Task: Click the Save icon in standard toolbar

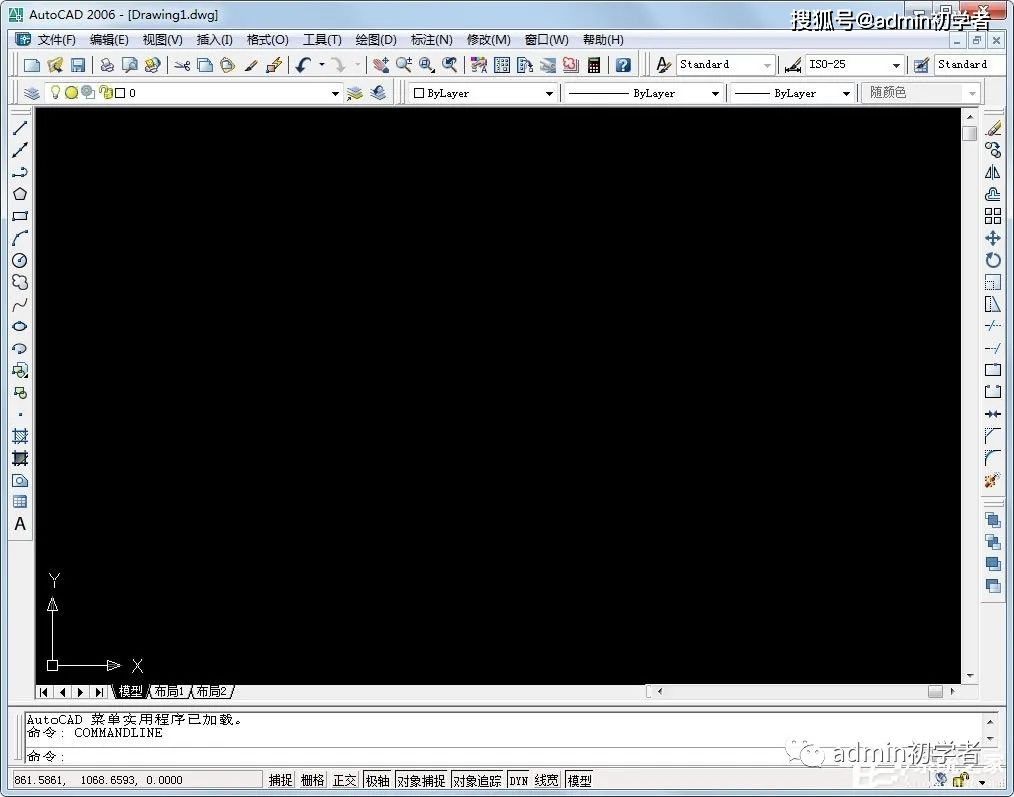Action: [77, 65]
